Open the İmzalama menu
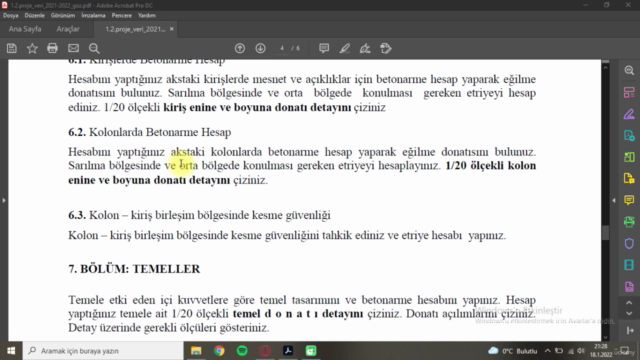This screenshot has height=360, width=640. [x=93, y=16]
